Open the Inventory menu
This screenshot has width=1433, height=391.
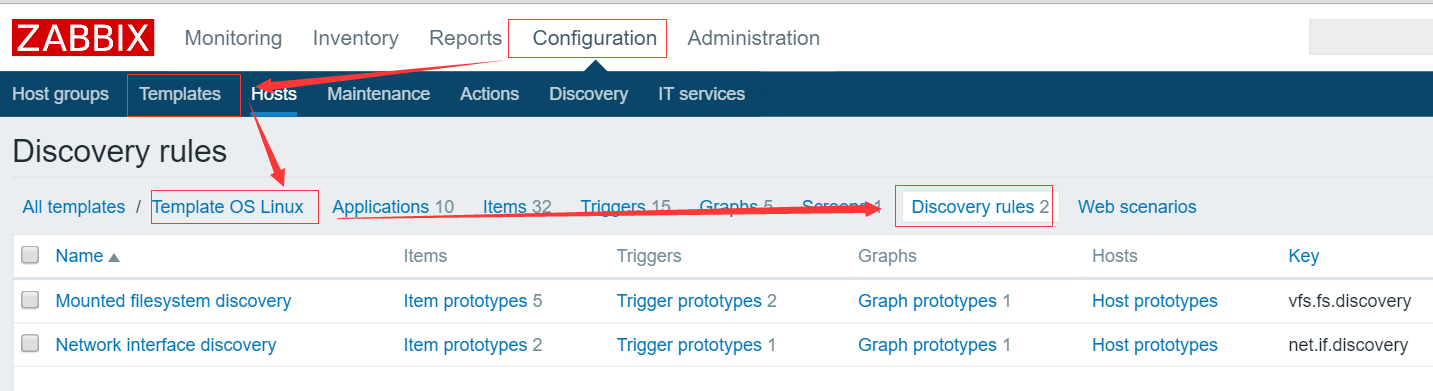click(356, 38)
